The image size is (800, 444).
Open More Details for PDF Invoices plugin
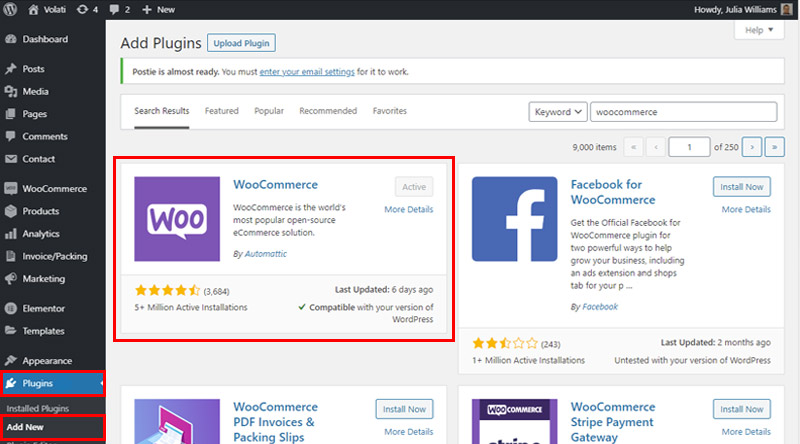pyautogui.click(x=409, y=432)
